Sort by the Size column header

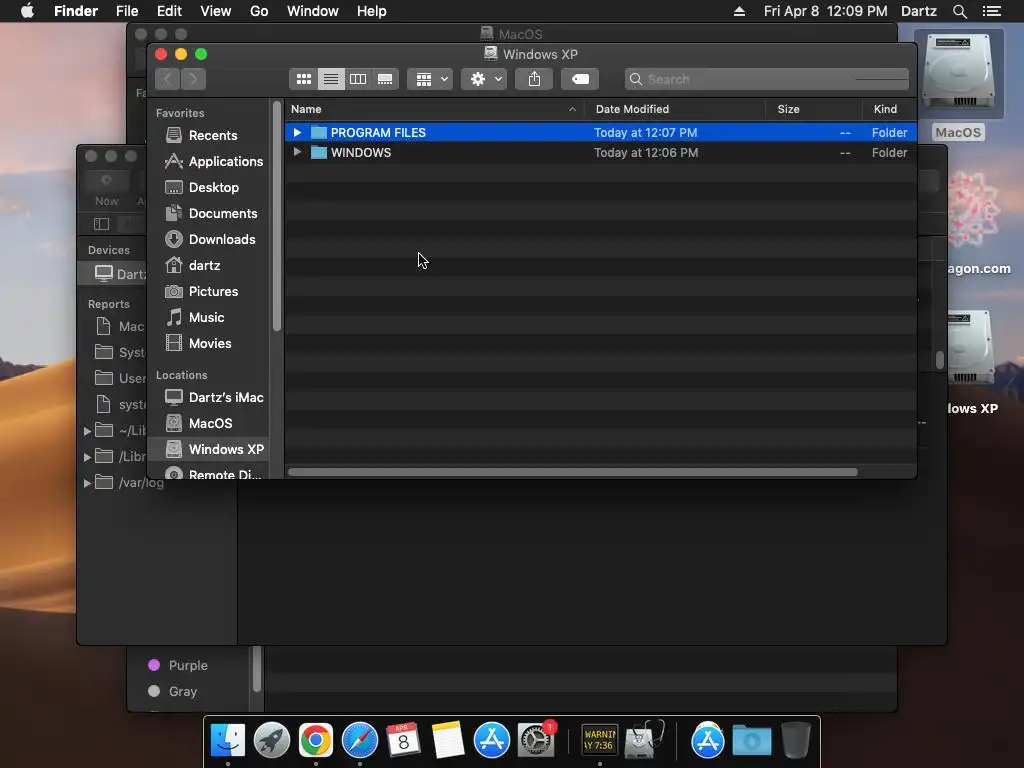814,109
